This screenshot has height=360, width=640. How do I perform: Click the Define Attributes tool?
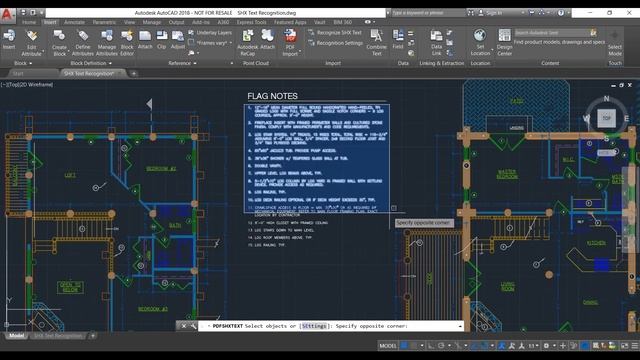(82, 42)
